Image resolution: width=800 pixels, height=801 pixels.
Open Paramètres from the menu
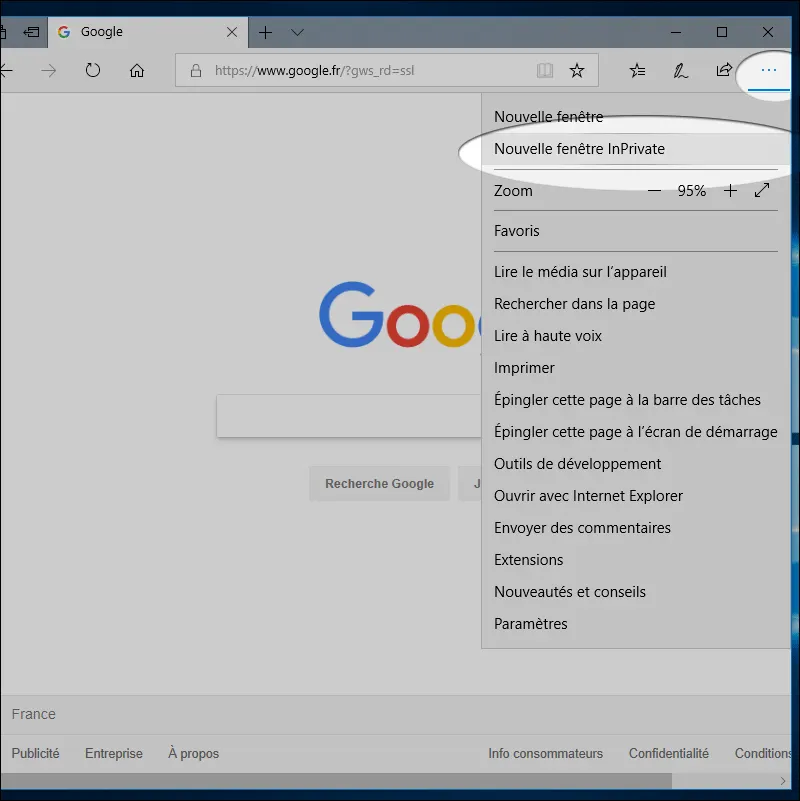(x=636, y=624)
